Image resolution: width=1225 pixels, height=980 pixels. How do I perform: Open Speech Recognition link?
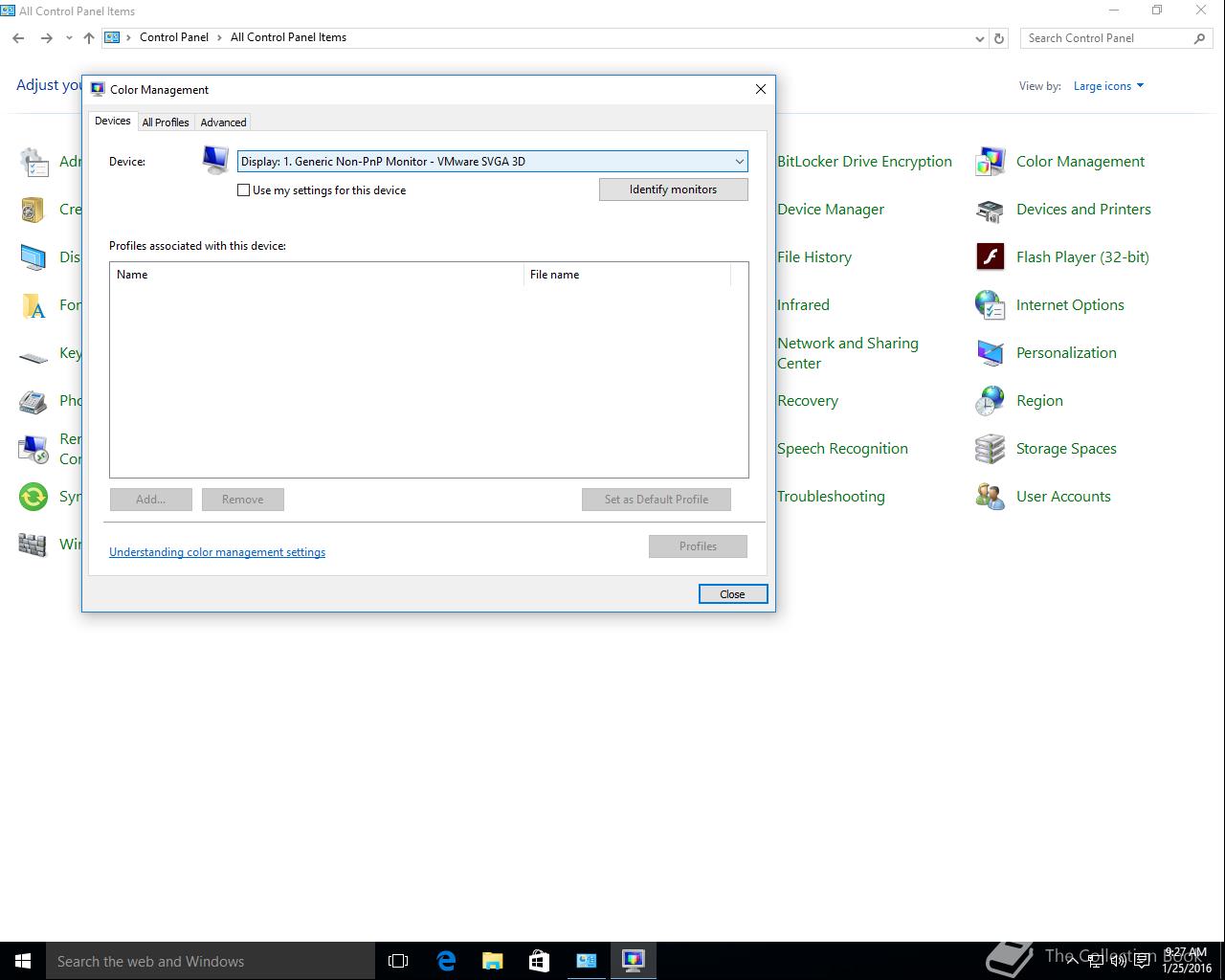pyautogui.click(x=842, y=448)
